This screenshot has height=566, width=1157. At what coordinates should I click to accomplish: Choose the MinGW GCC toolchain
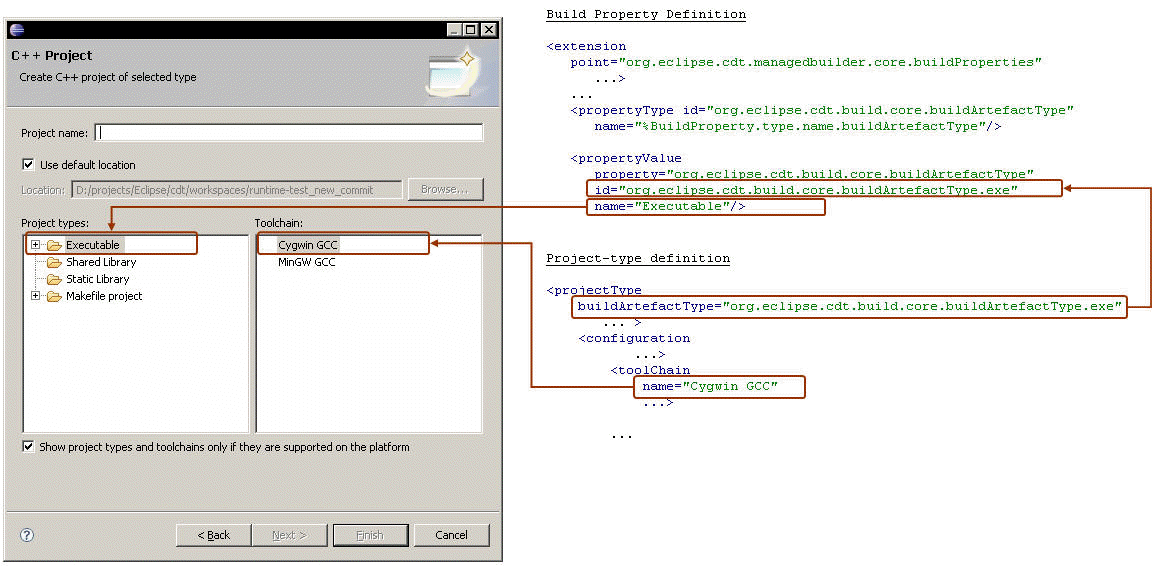pos(306,262)
